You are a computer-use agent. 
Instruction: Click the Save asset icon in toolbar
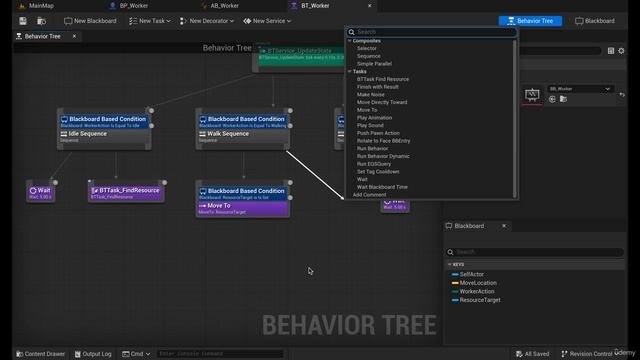tap(23, 21)
